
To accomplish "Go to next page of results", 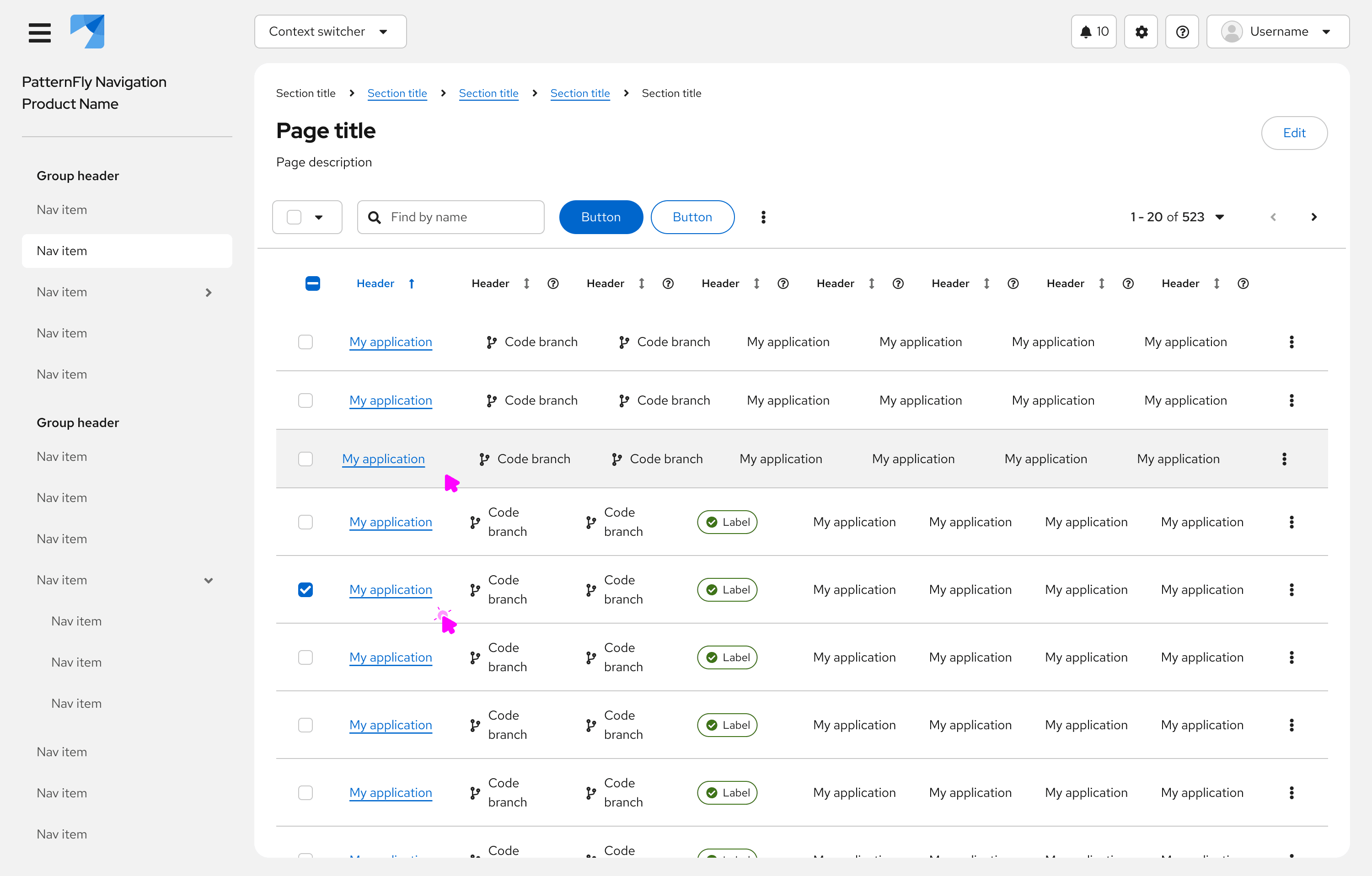I will pyautogui.click(x=1313, y=217).
